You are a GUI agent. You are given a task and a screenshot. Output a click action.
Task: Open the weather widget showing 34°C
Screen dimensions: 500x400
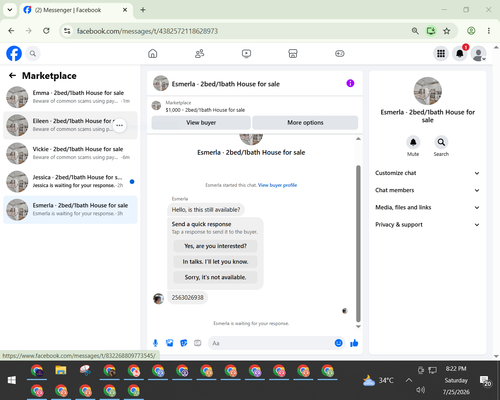point(379,380)
